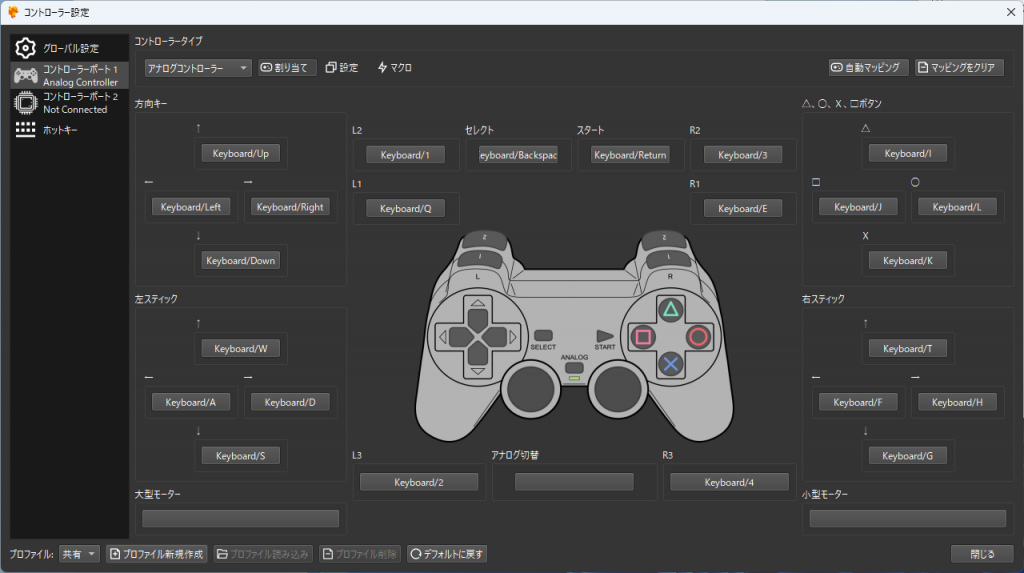This screenshot has height=573, width=1024.
Task: Select コントローラーポート 2 Not Connected
Action: click(x=69, y=103)
